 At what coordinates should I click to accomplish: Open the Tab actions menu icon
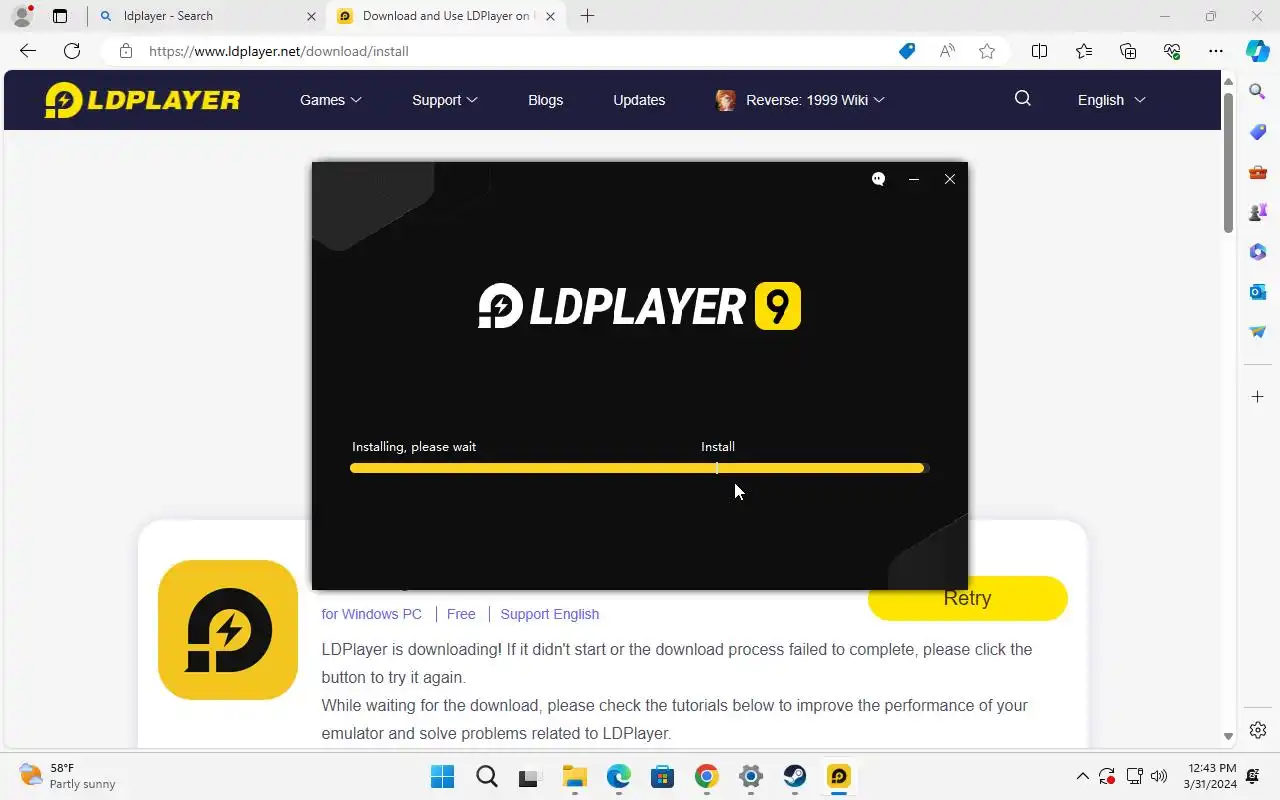pos(60,16)
